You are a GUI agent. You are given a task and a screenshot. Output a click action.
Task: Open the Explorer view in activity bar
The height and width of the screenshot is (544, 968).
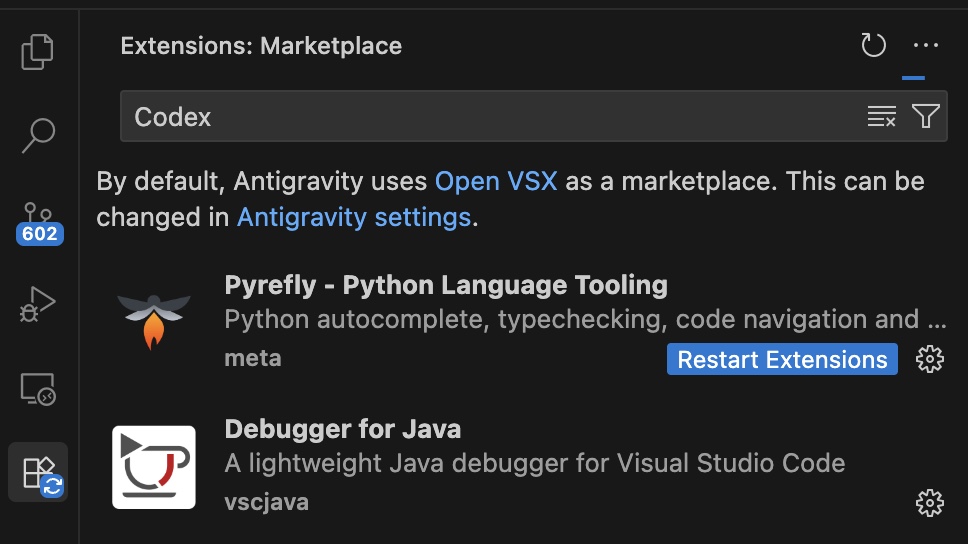click(38, 52)
